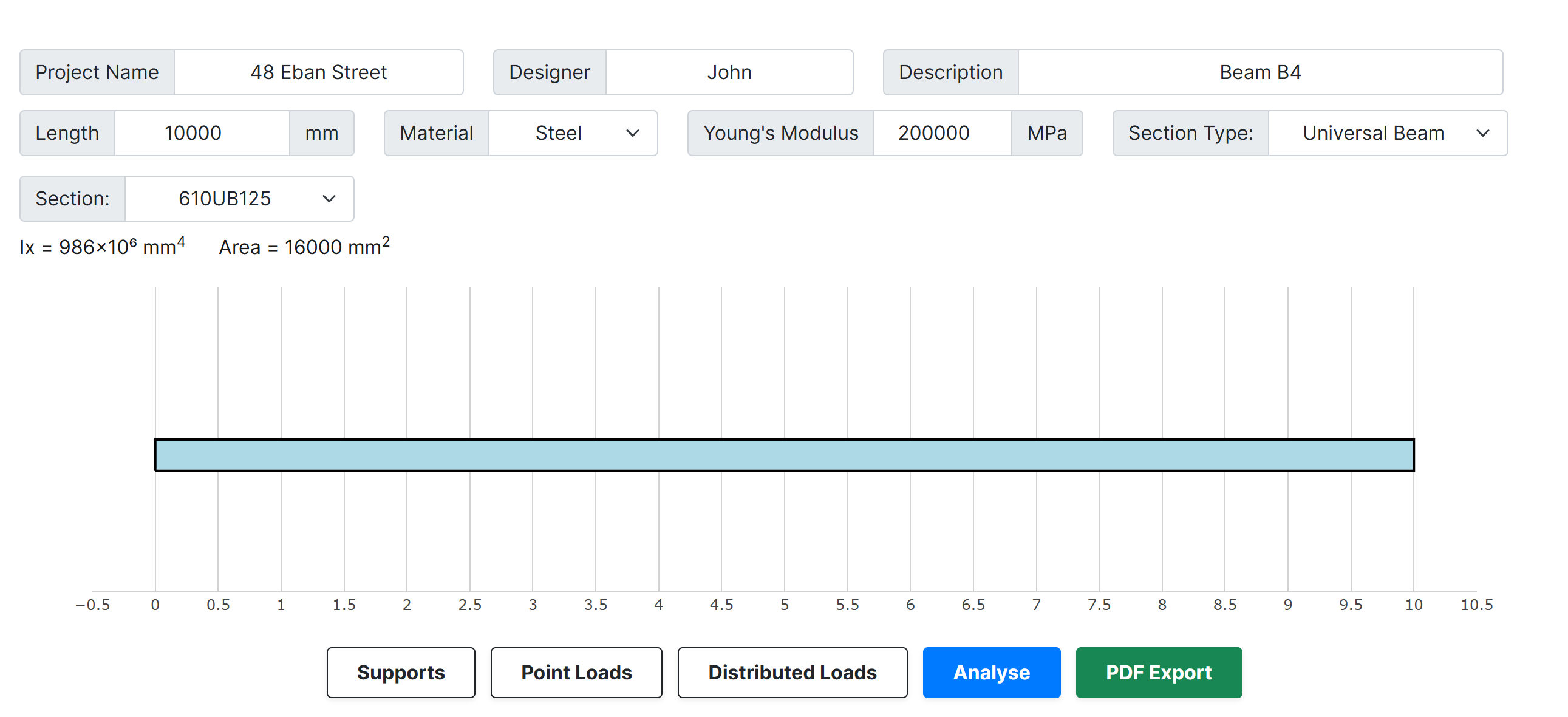
Task: Click the Description field containing Beam B4
Action: click(1260, 72)
